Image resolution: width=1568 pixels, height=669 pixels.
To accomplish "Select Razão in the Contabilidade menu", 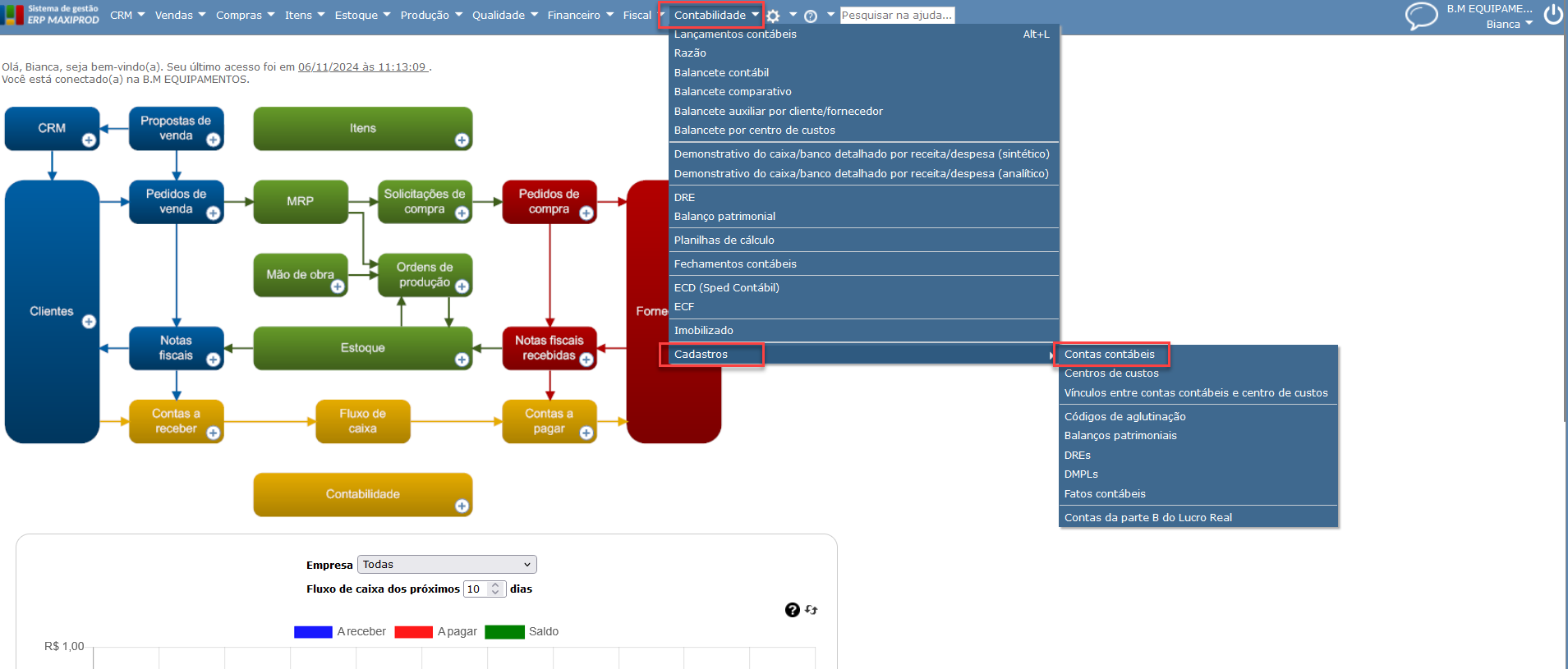I will [862, 53].
